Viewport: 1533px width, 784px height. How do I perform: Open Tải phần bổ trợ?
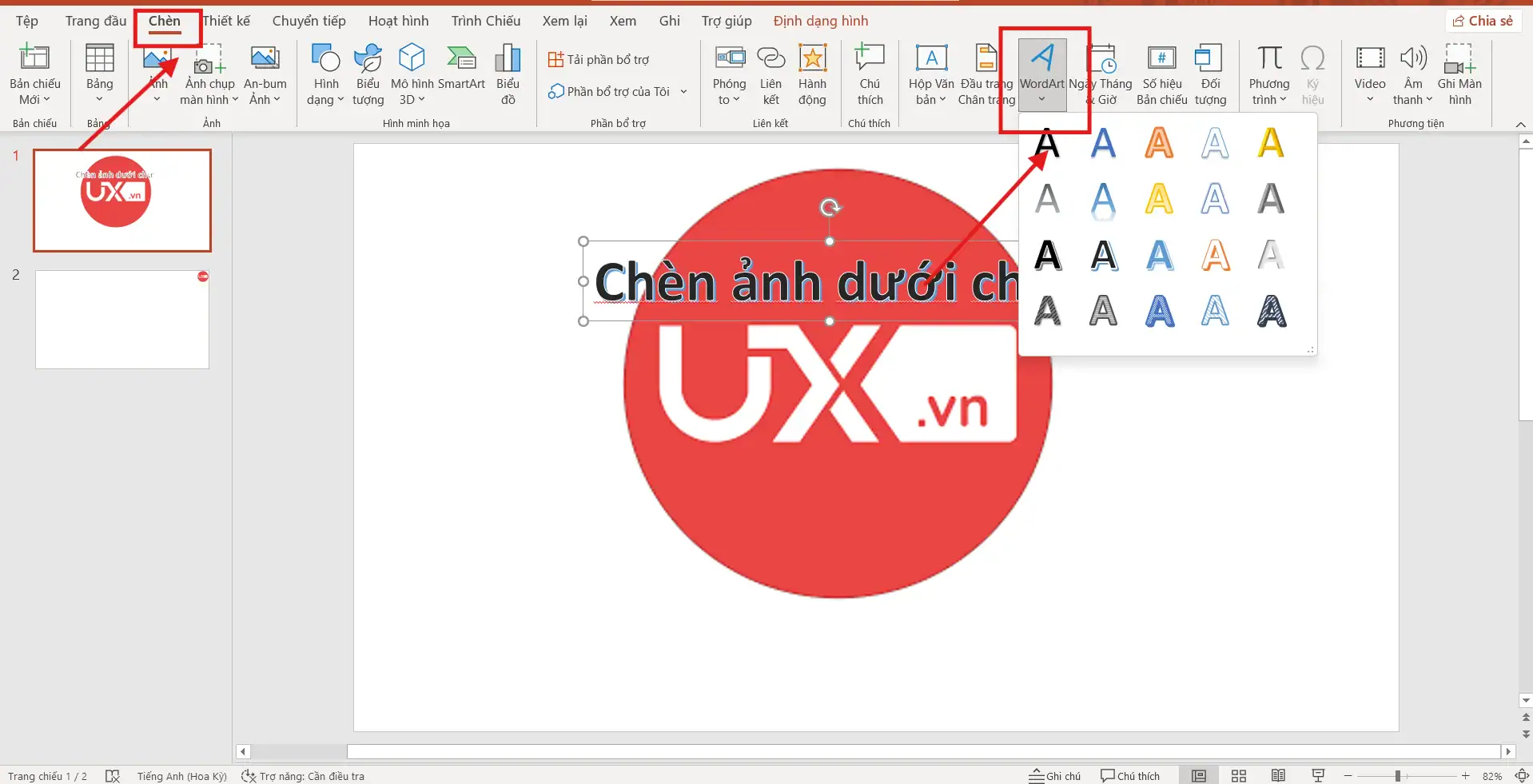click(599, 58)
